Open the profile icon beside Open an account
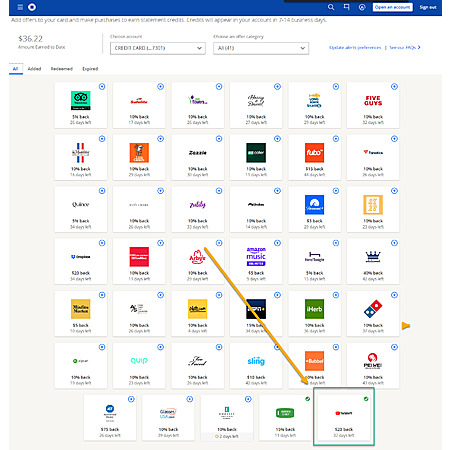450x450 pixels. pos(362,7)
